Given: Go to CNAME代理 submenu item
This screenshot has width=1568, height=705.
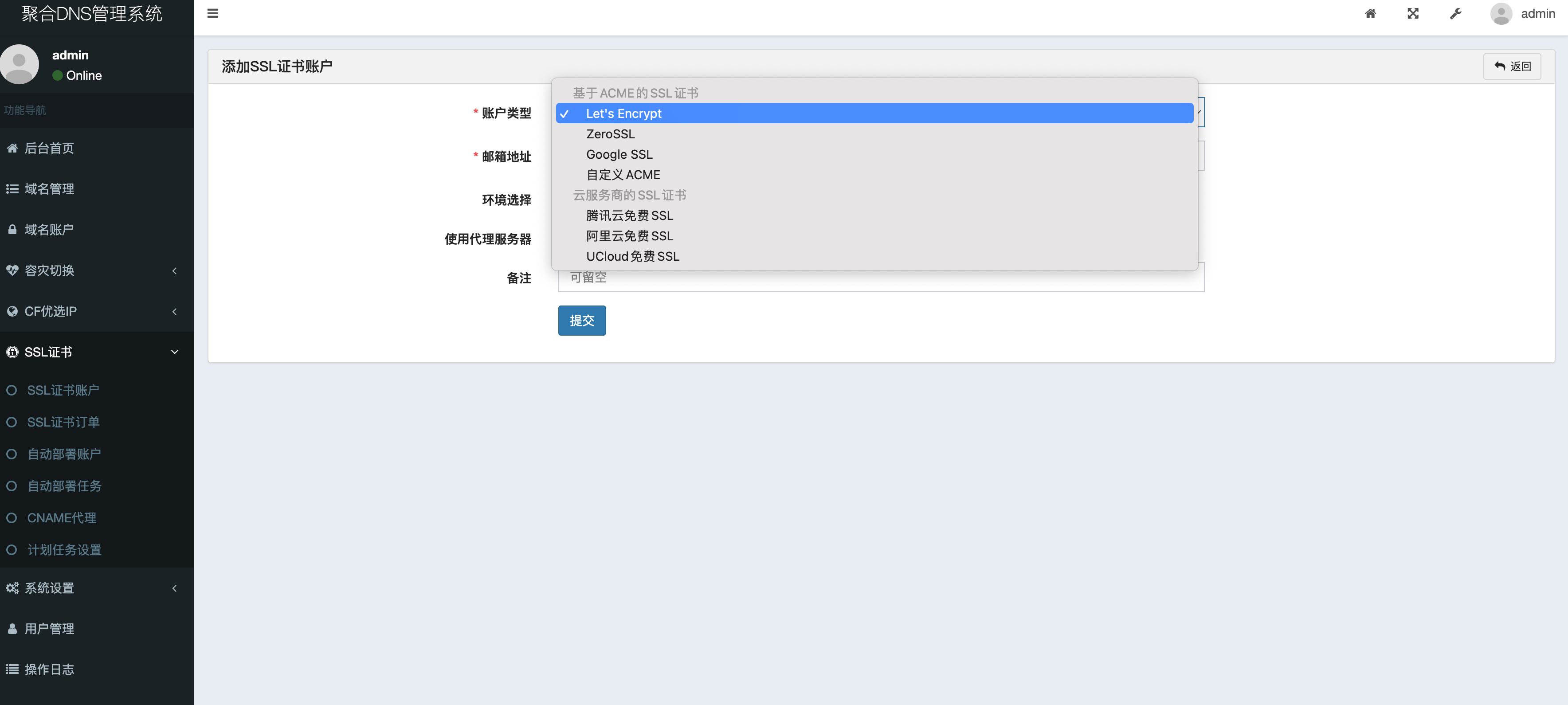Looking at the screenshot, I should click(x=97, y=518).
